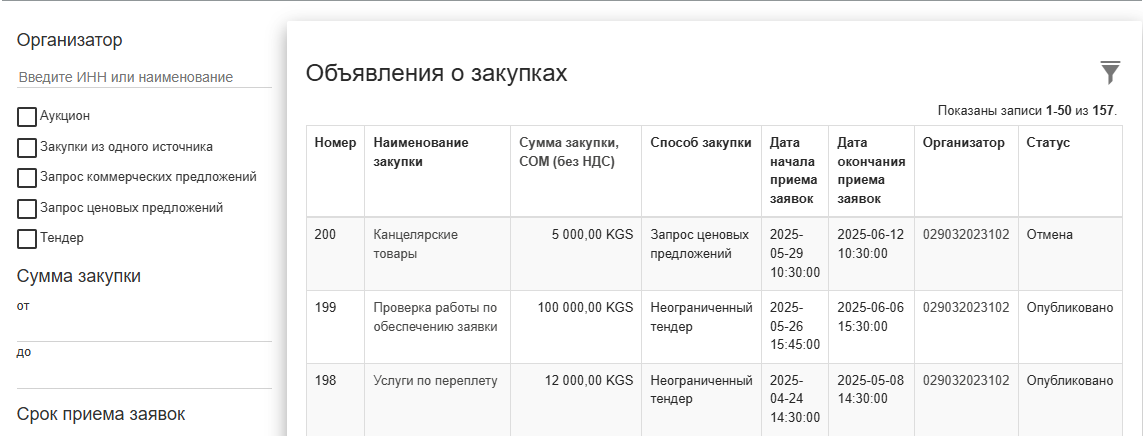Viewport: 1143px width, 436px height.
Task: Sort by the Статус column header
Action: click(x=1048, y=143)
